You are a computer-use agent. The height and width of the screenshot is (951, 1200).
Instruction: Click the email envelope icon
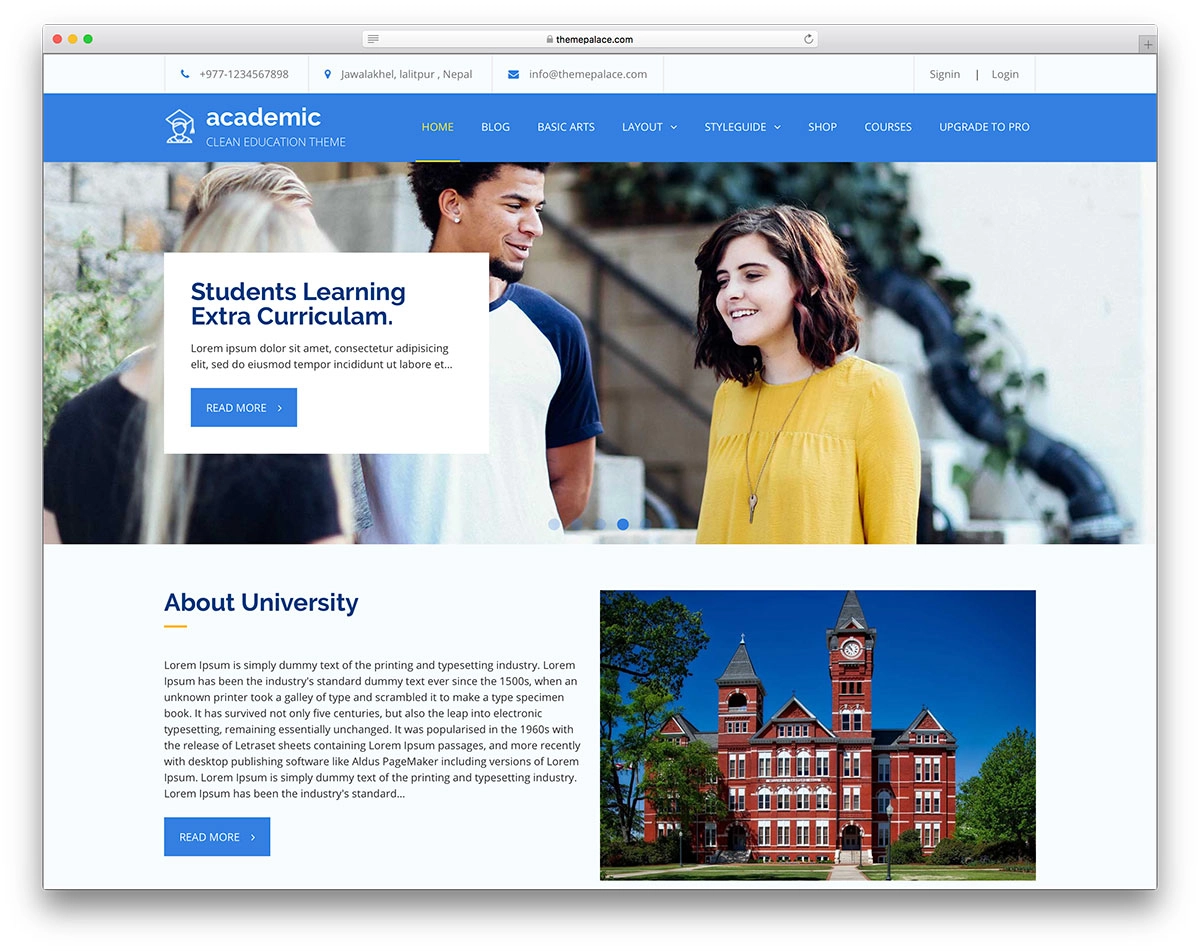pos(513,74)
